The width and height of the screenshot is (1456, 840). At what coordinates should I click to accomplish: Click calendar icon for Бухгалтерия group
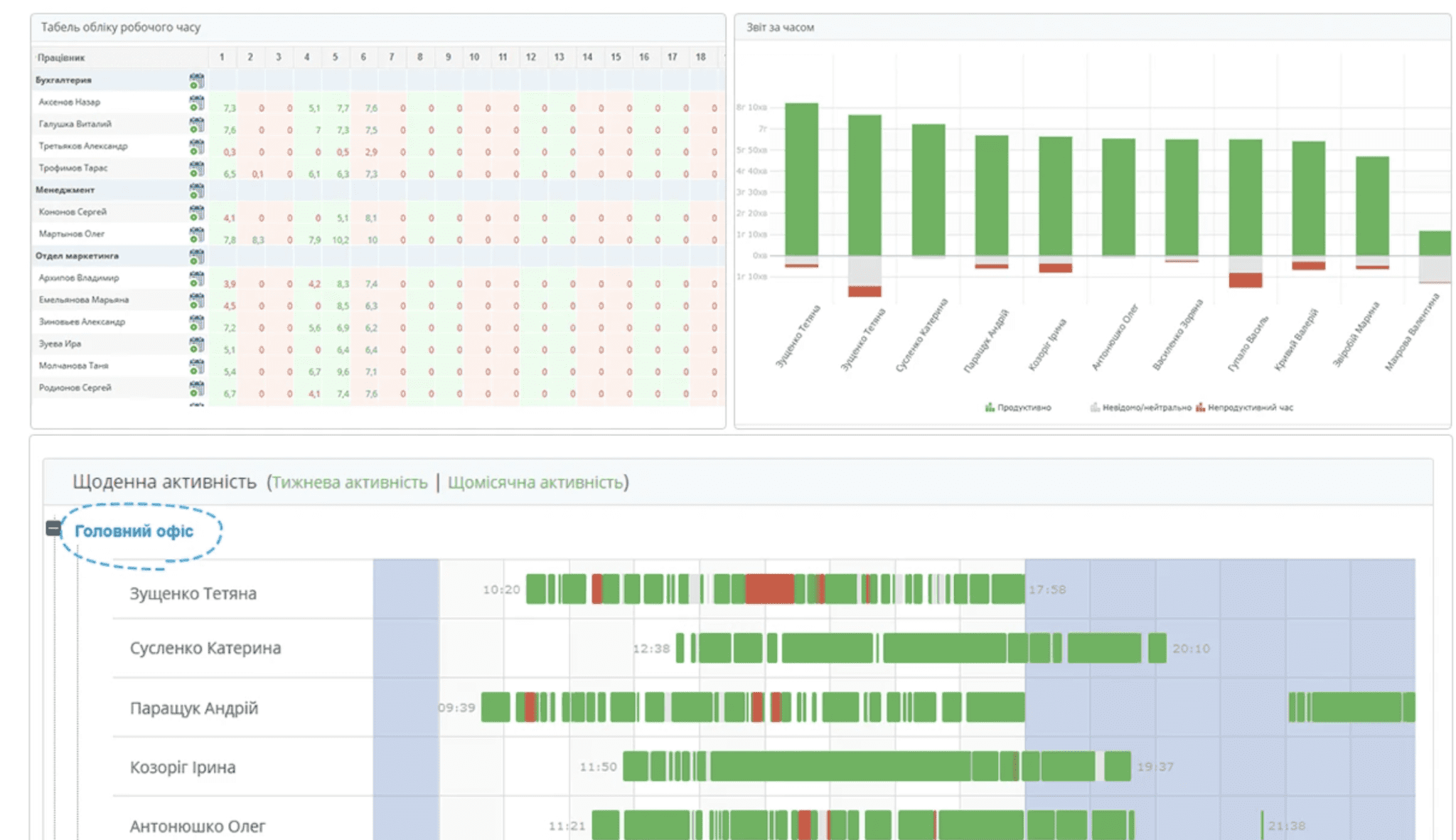click(197, 81)
